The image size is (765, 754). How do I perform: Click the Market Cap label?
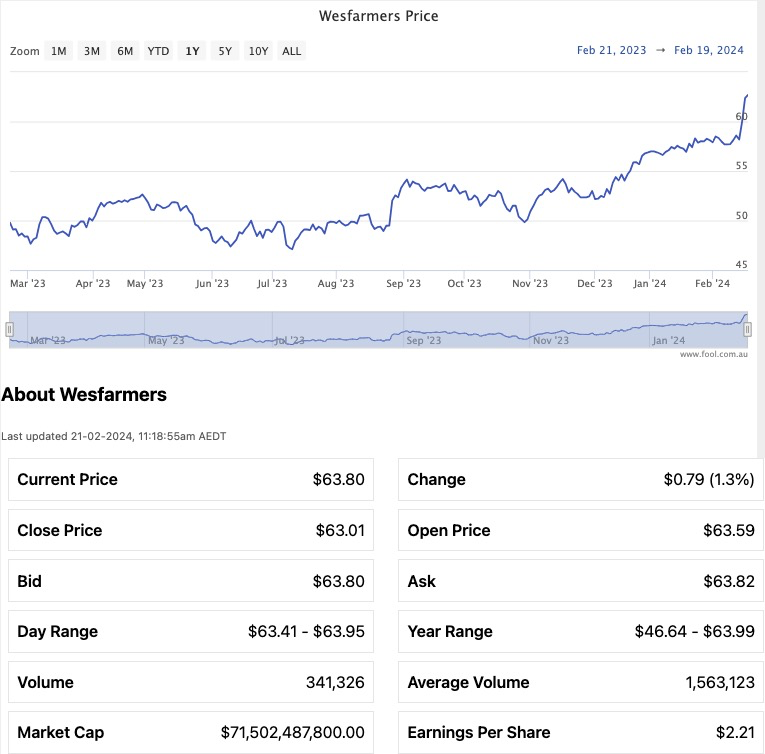[60, 733]
